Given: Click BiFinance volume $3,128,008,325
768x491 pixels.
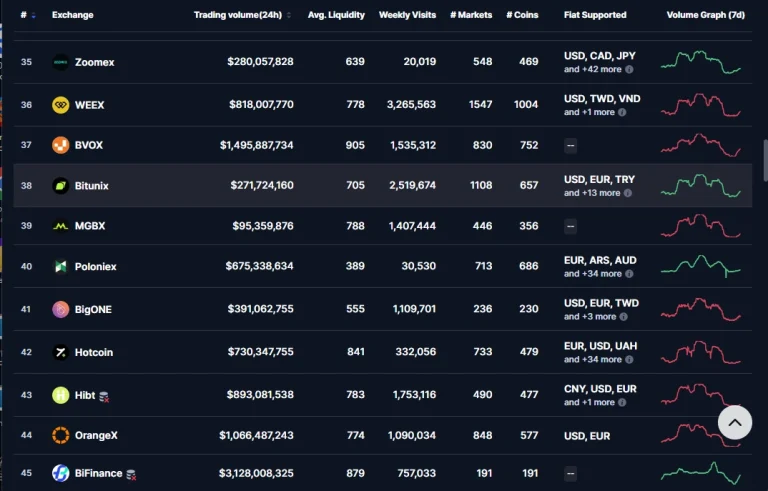Looking at the screenshot, I should (256, 473).
